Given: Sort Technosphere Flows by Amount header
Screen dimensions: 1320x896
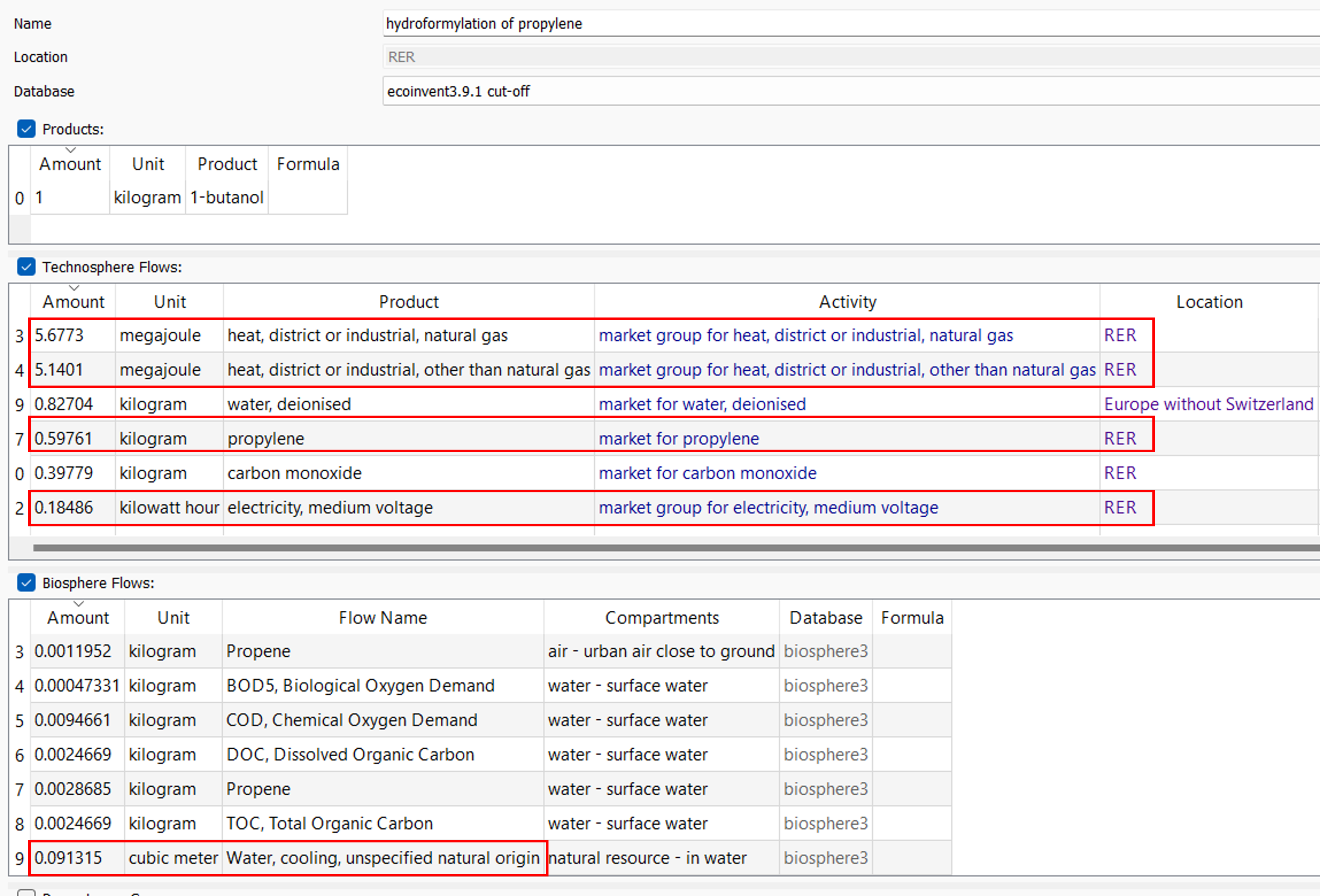Looking at the screenshot, I should [73, 302].
